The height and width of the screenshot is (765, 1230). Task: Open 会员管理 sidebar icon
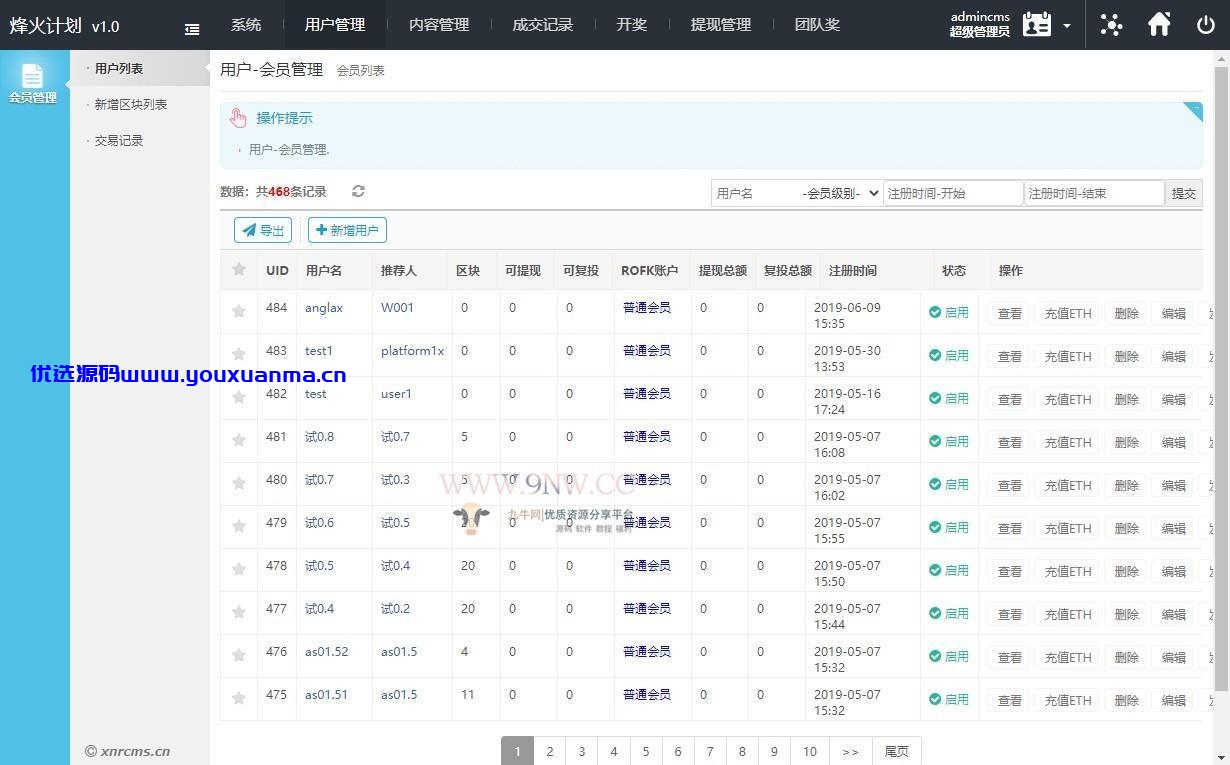tap(33, 84)
